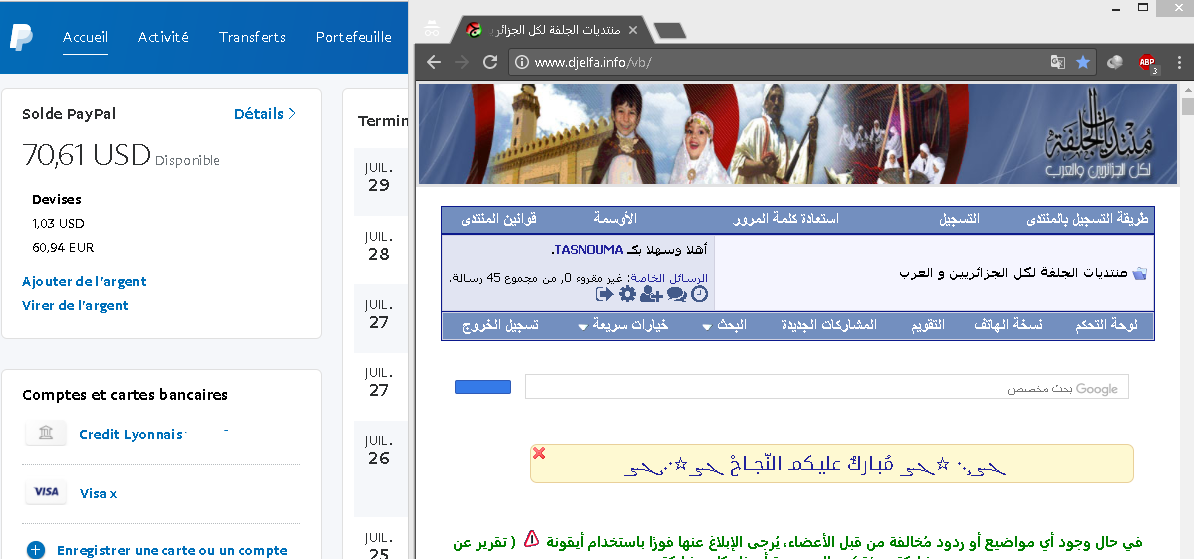Select the منتديات الجلفة browser tab
1194x559 pixels.
(554, 30)
